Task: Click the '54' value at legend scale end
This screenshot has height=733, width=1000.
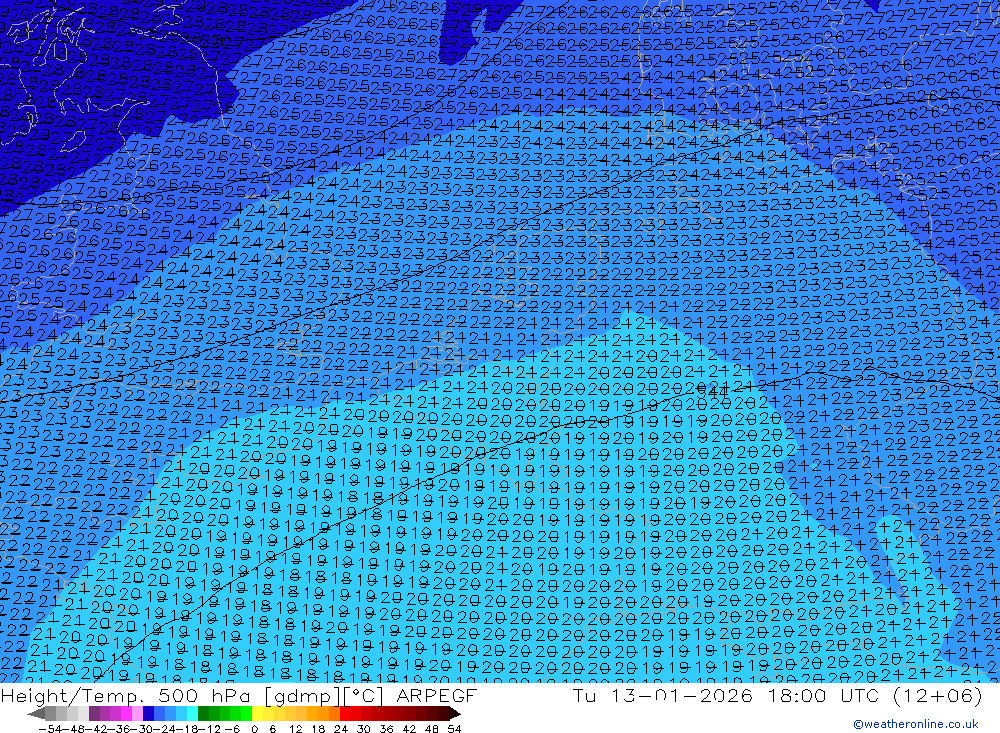Action: 454,729
